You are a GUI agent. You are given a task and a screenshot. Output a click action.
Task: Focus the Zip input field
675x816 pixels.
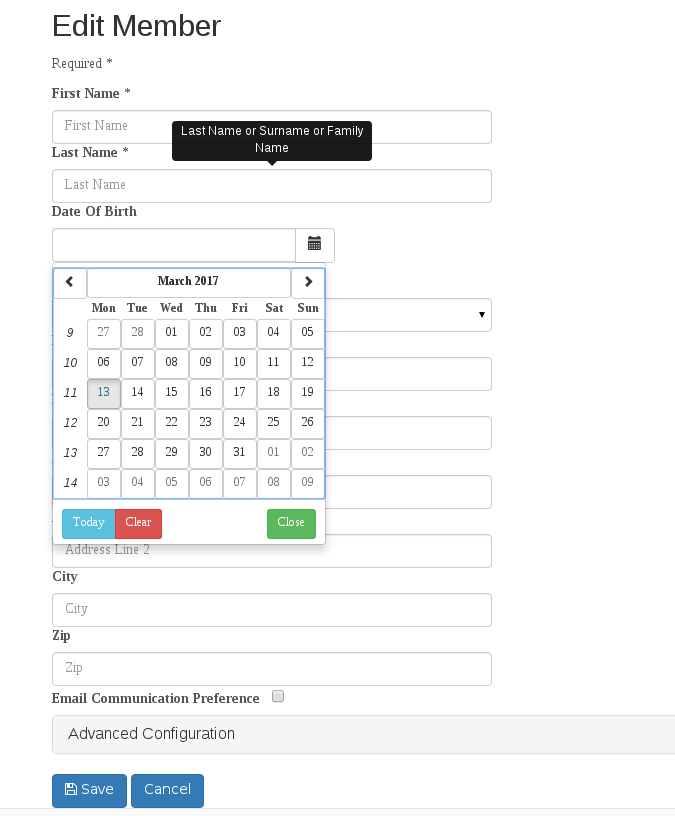click(x=272, y=669)
